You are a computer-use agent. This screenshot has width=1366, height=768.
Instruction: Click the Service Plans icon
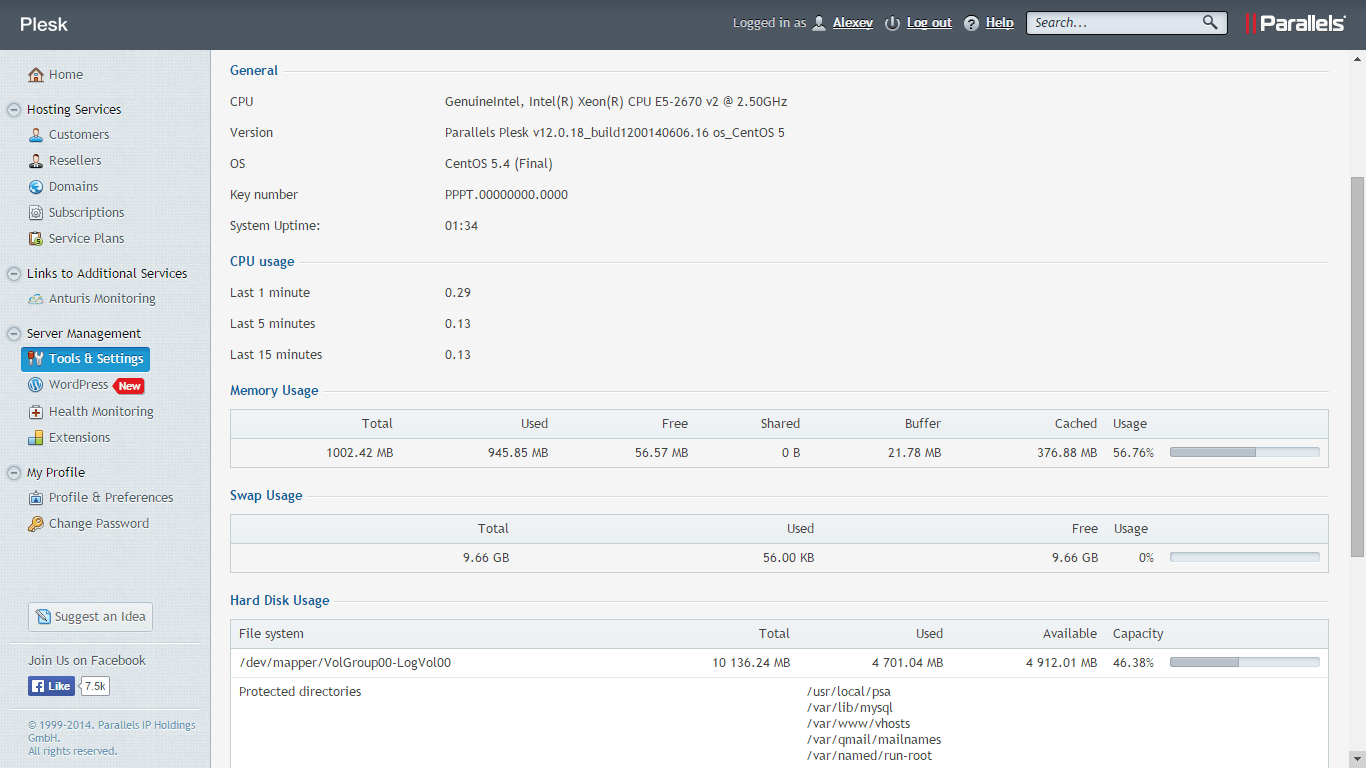click(36, 239)
